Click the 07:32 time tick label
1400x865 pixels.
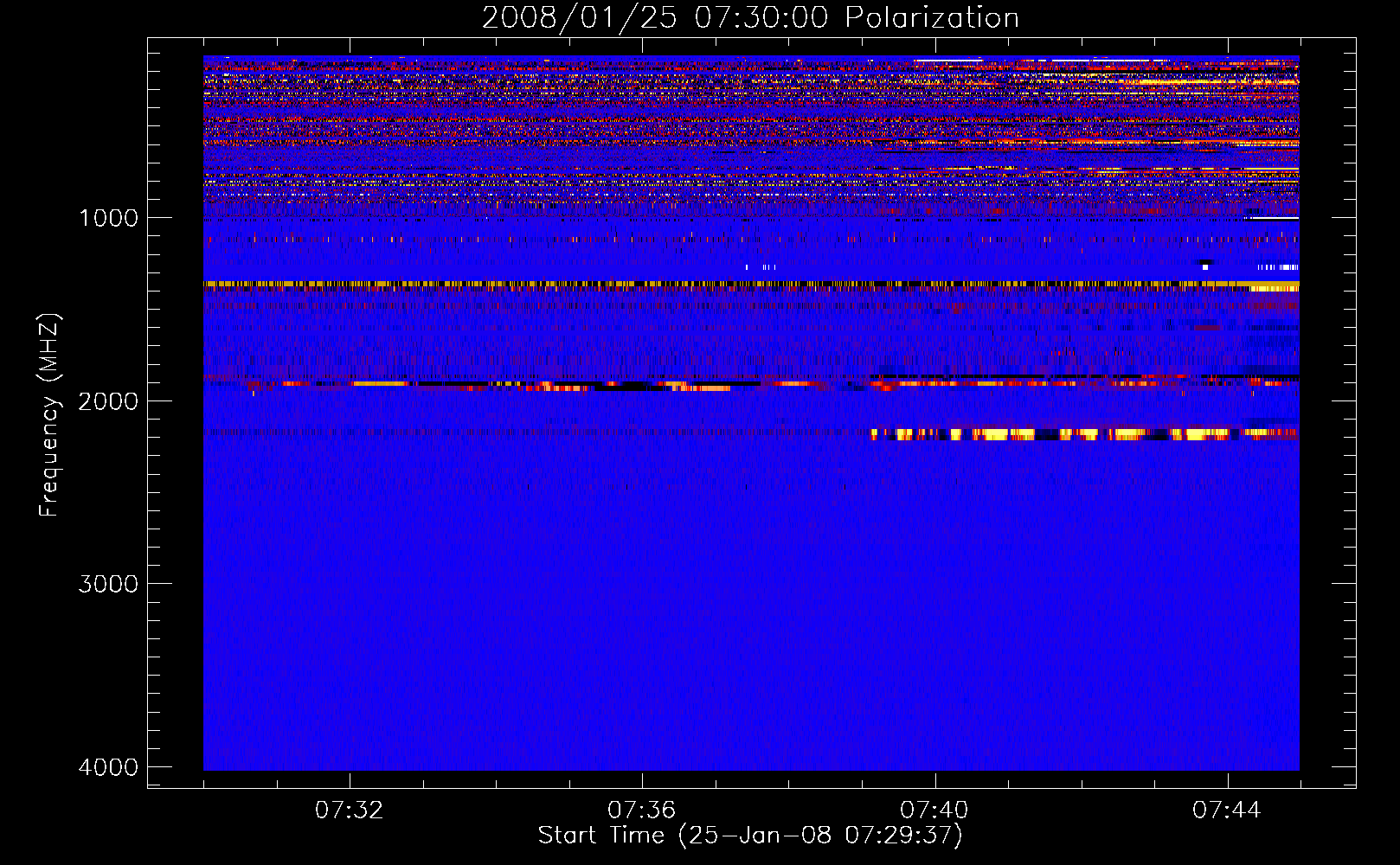(350, 811)
